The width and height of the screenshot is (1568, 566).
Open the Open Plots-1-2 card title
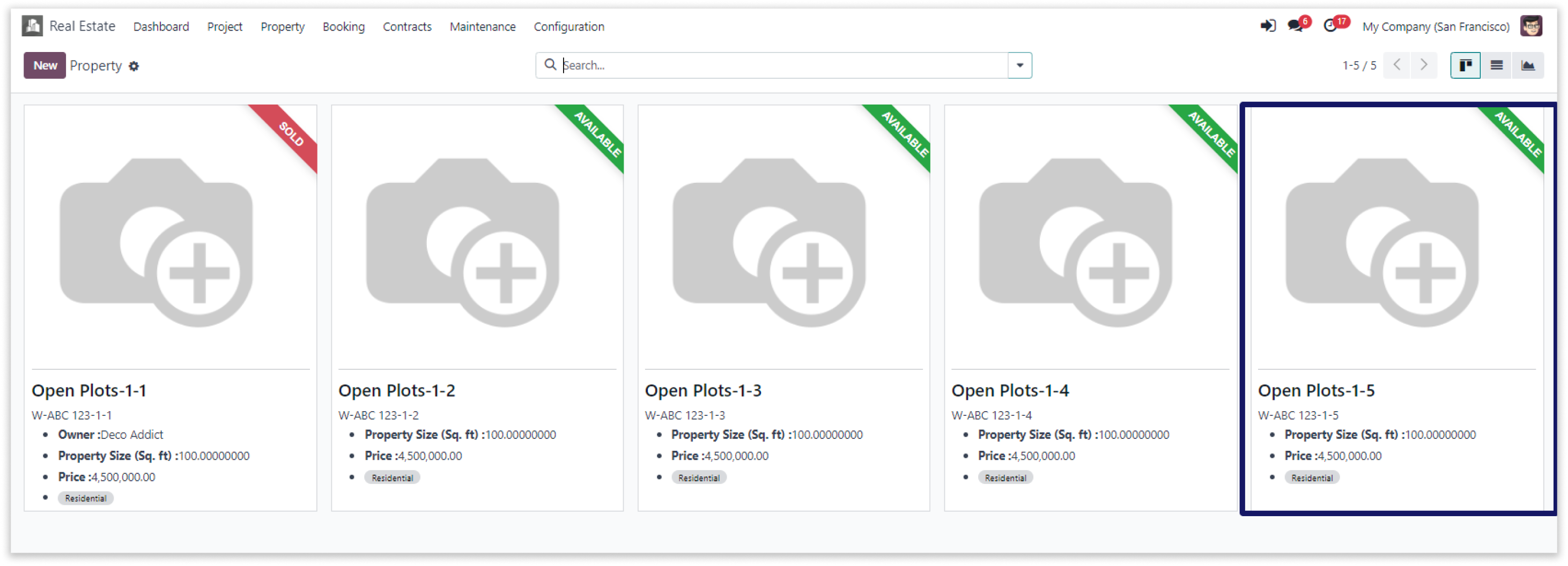(396, 390)
